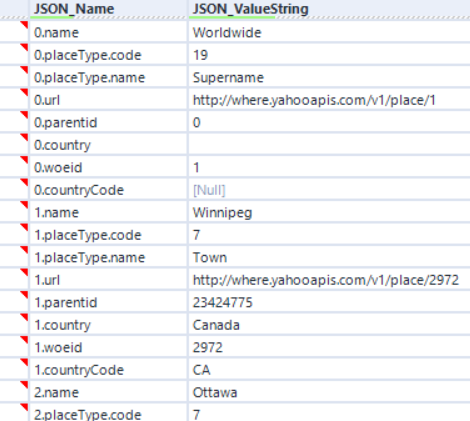Viewport: 470px width, 421px height.
Task: Click the 0.placeType.code cell
Action: tap(108, 55)
